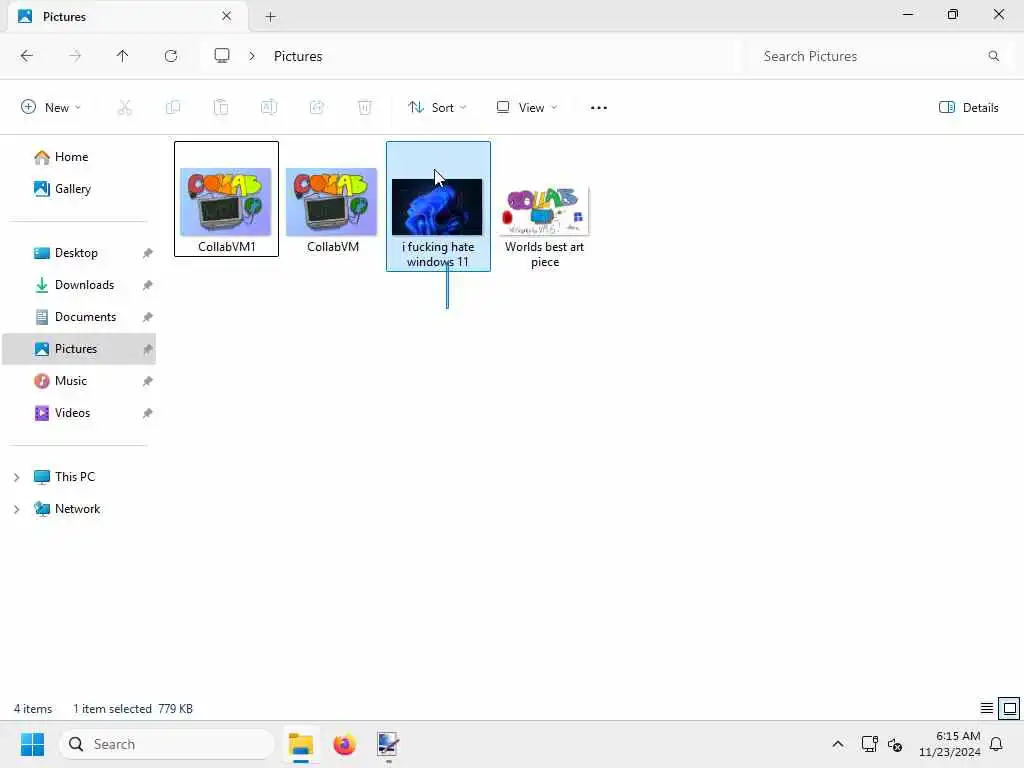The width and height of the screenshot is (1024, 768).
Task: Delete the selected file
Action: [365, 108]
